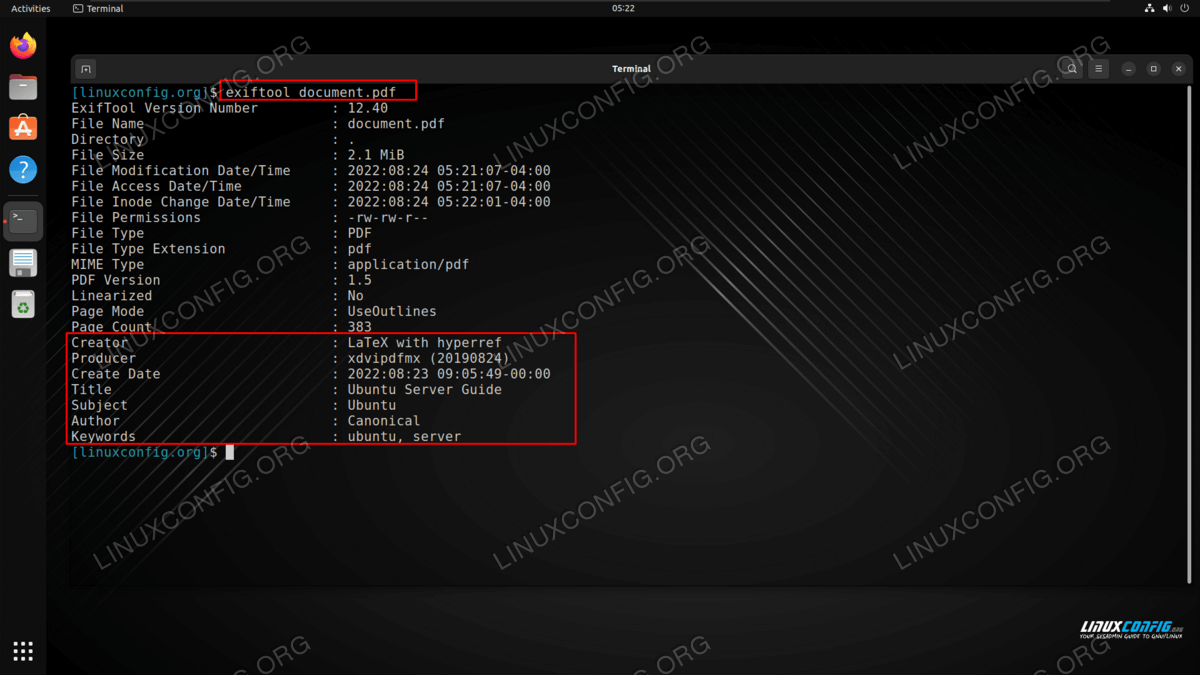Open the Help icon in dock
Viewport: 1200px width, 675px height.
[x=23, y=169]
